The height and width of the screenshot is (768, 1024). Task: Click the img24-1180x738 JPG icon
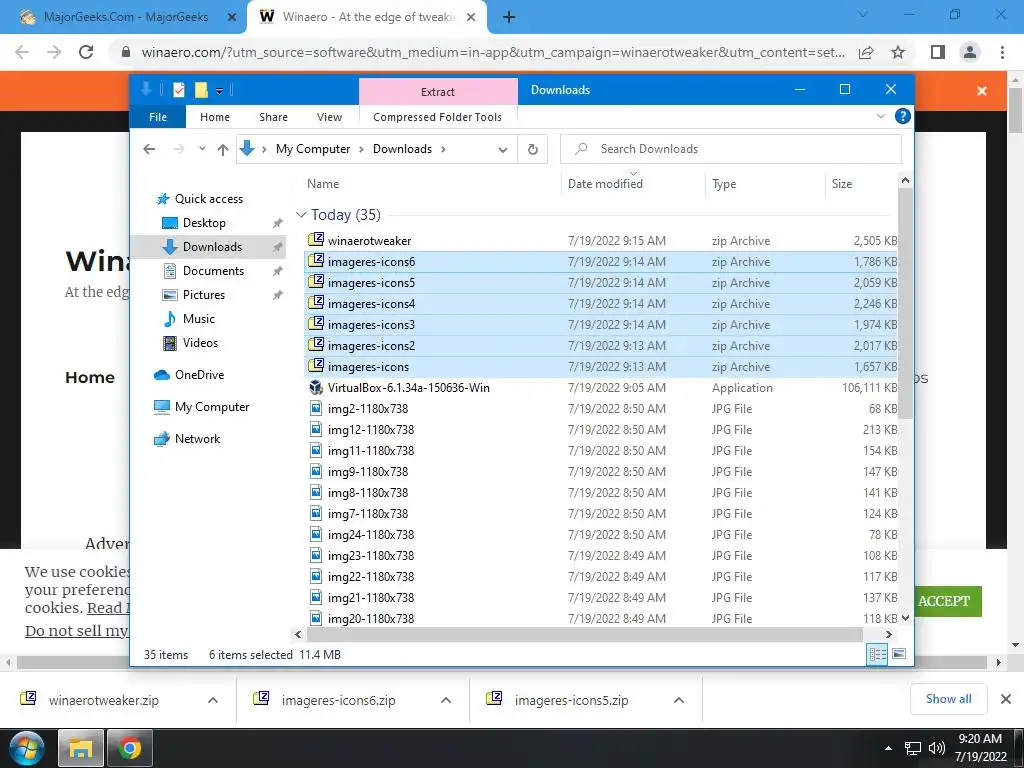316,534
